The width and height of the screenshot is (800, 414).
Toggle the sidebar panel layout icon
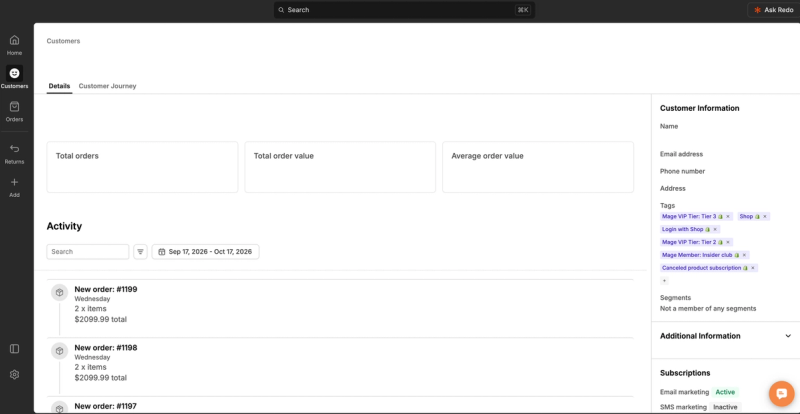point(14,349)
